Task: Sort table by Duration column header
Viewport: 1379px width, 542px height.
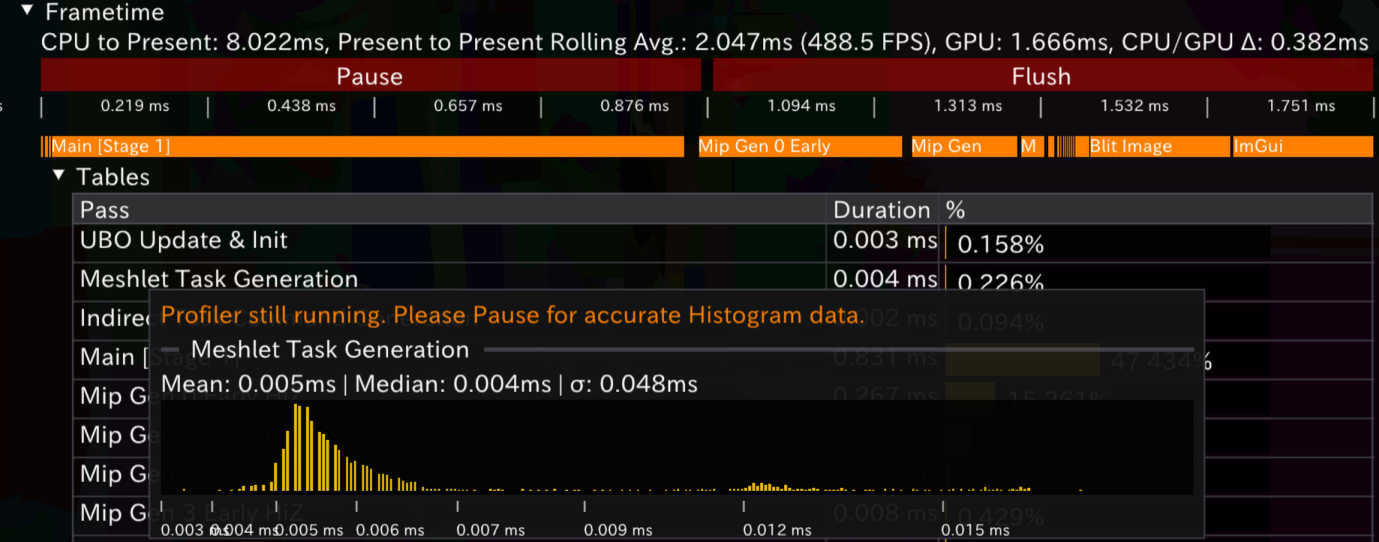Action: [x=881, y=210]
